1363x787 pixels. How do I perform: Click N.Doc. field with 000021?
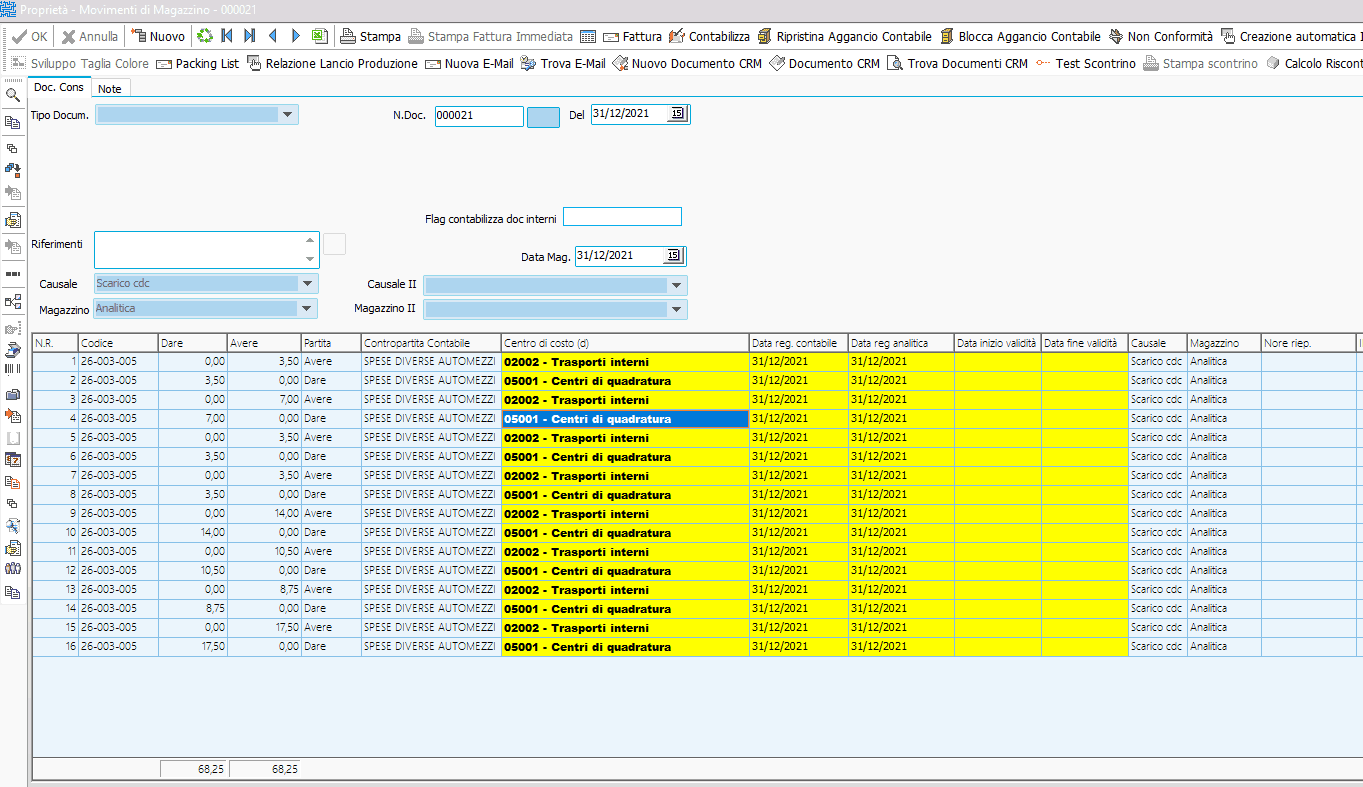pos(479,116)
